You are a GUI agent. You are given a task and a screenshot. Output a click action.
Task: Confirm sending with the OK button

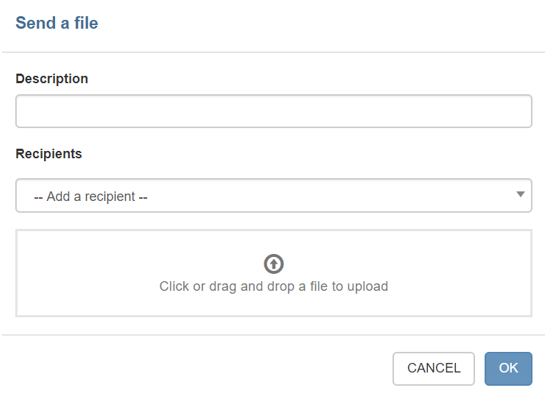[x=508, y=369]
